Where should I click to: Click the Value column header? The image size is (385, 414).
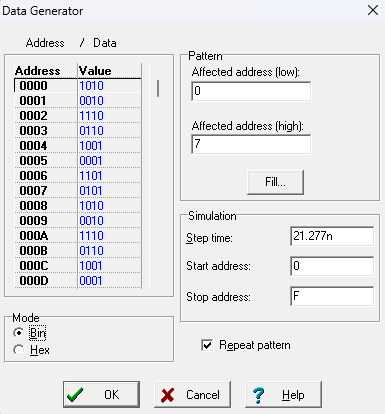pyautogui.click(x=109, y=71)
